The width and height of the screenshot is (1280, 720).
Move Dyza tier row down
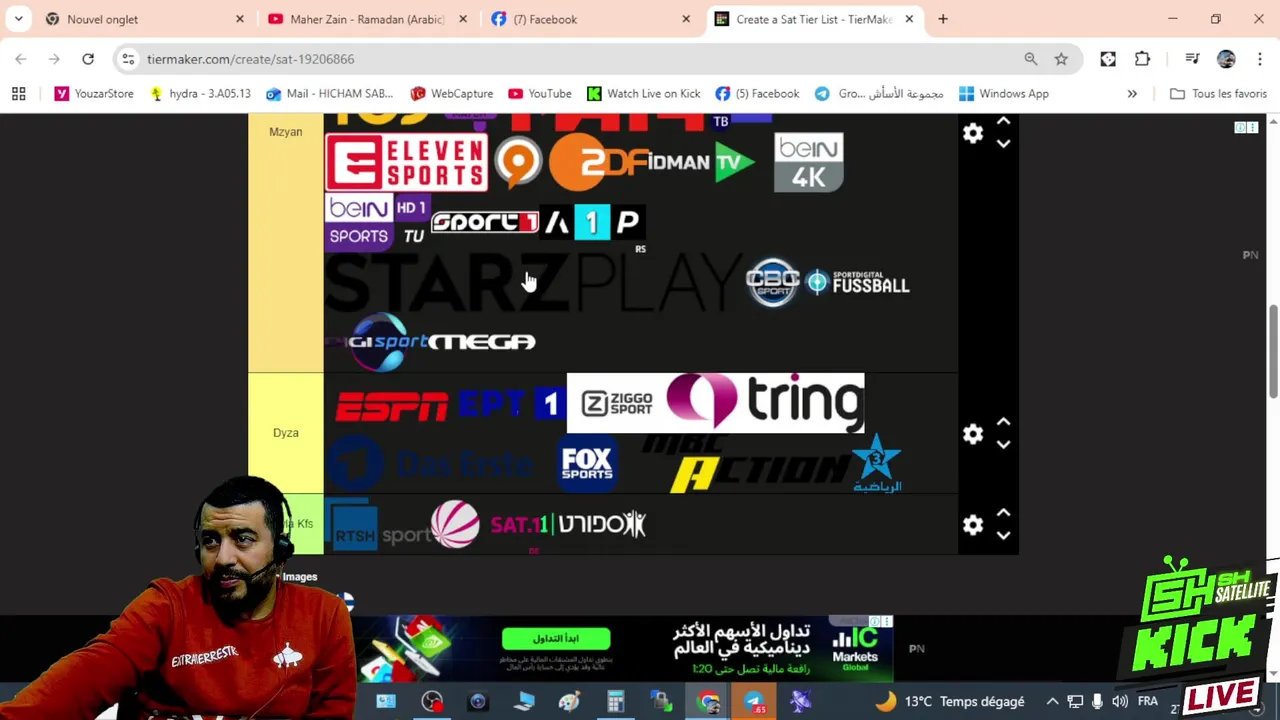tap(1004, 445)
